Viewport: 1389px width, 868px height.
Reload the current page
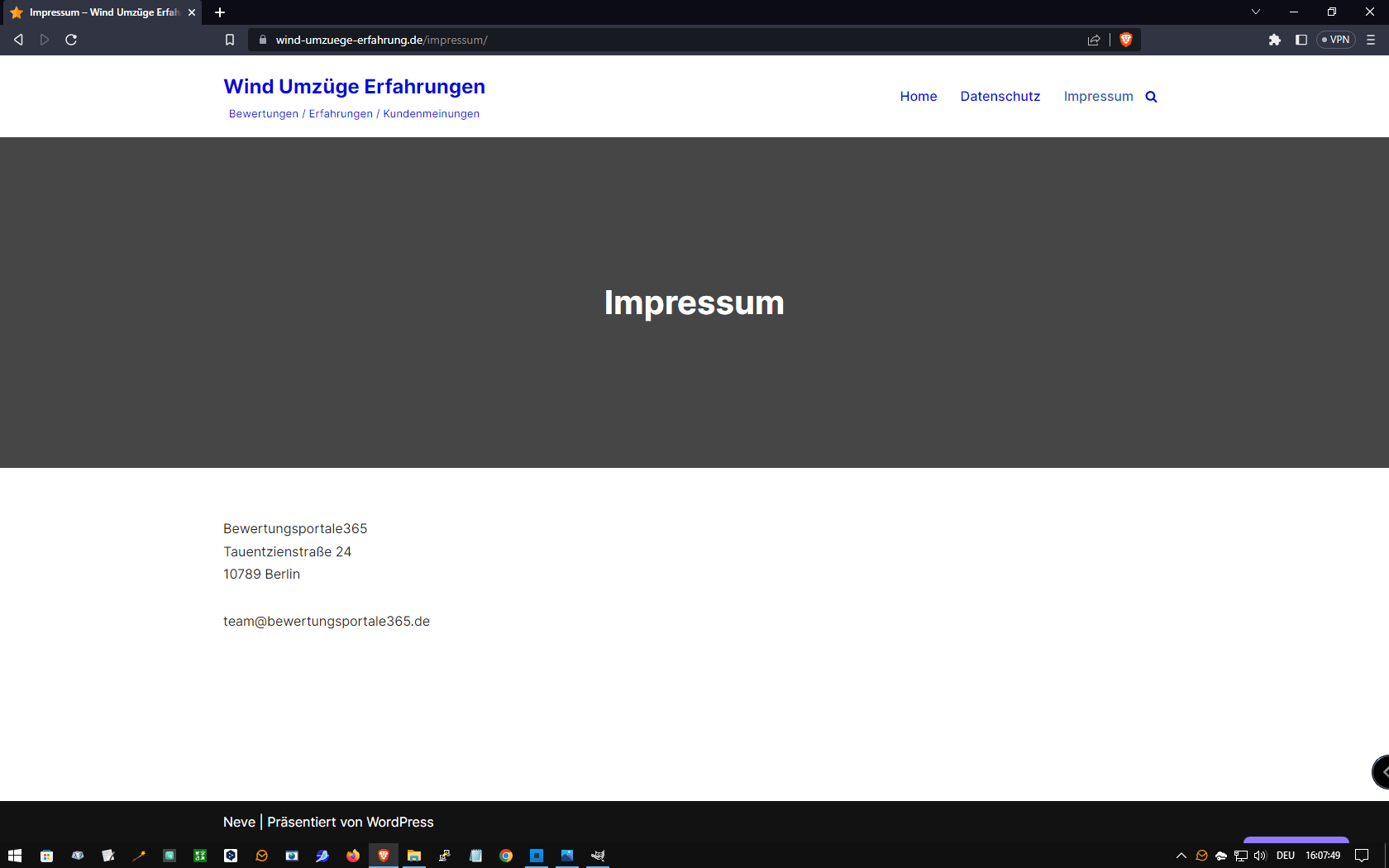(x=71, y=40)
